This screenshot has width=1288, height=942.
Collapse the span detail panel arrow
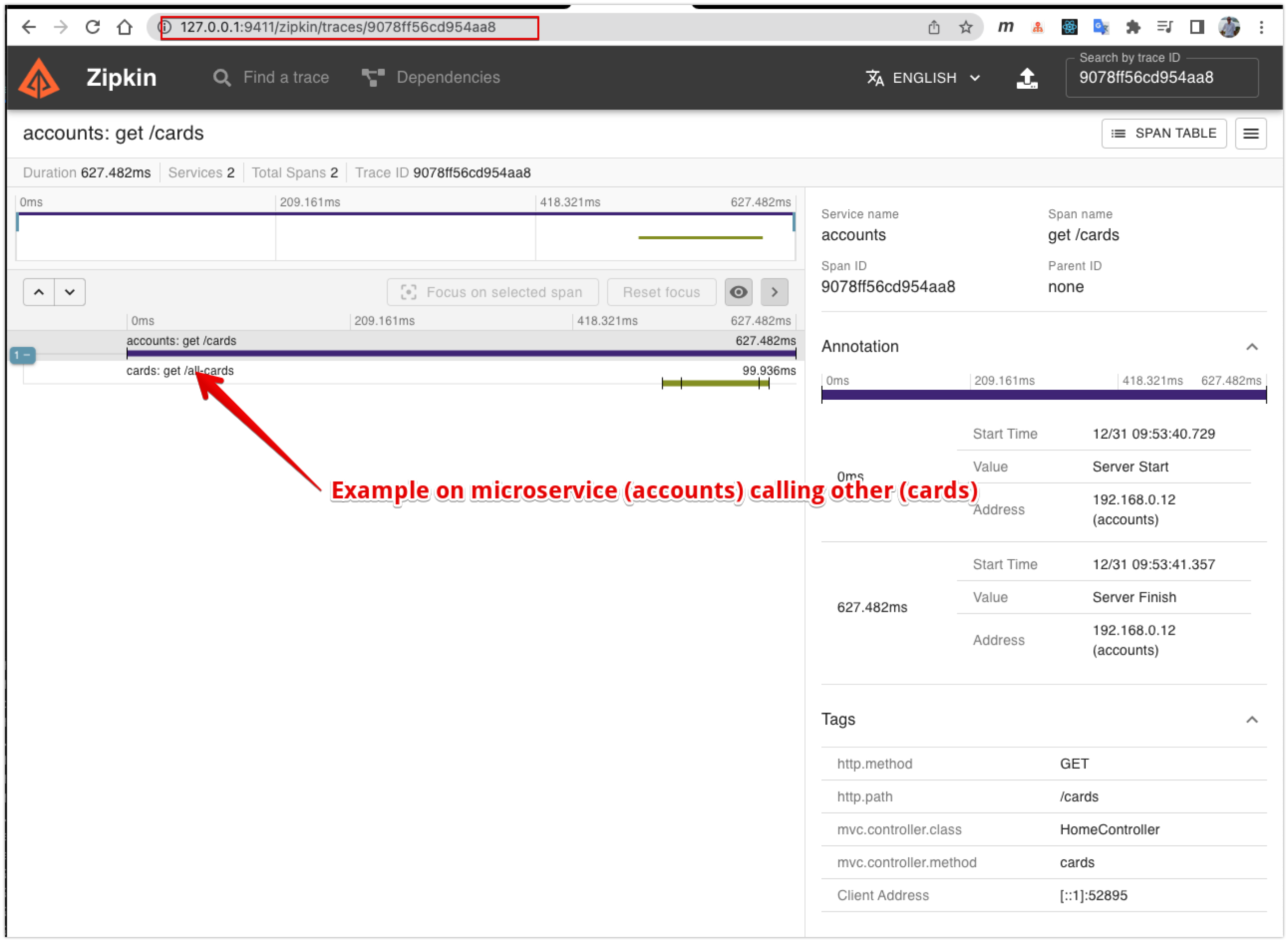point(774,292)
